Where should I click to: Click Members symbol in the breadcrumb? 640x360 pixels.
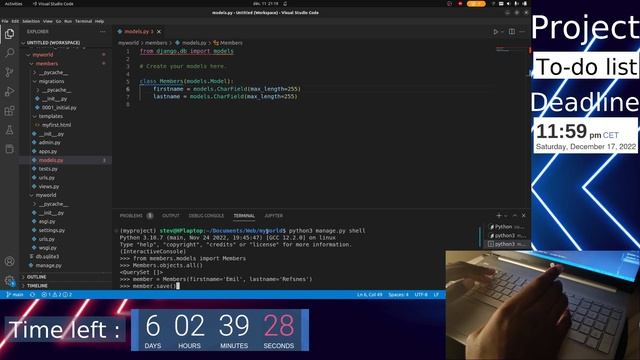(228, 43)
